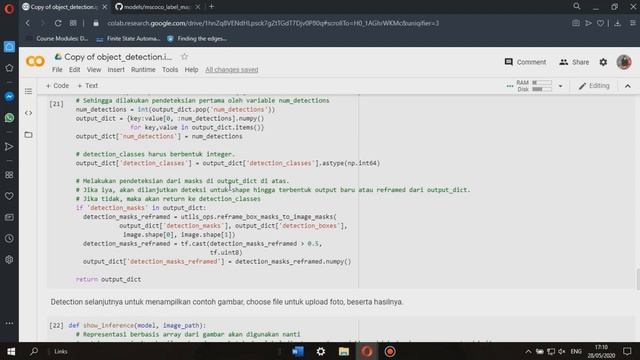Open Opera sidebar history clock
The width and height of the screenshot is (640, 360).
tap(9, 238)
